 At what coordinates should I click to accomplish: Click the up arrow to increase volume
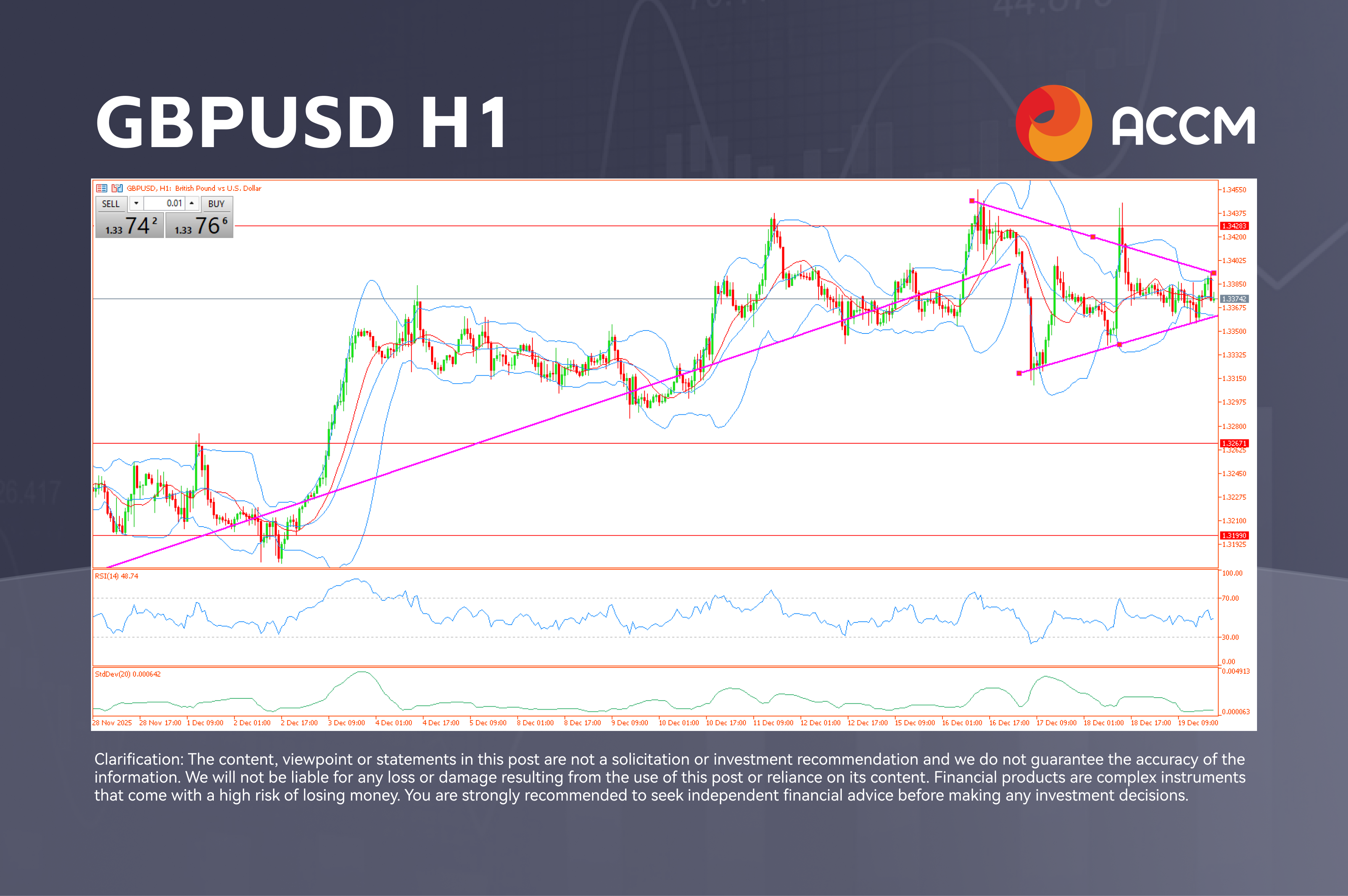click(191, 204)
